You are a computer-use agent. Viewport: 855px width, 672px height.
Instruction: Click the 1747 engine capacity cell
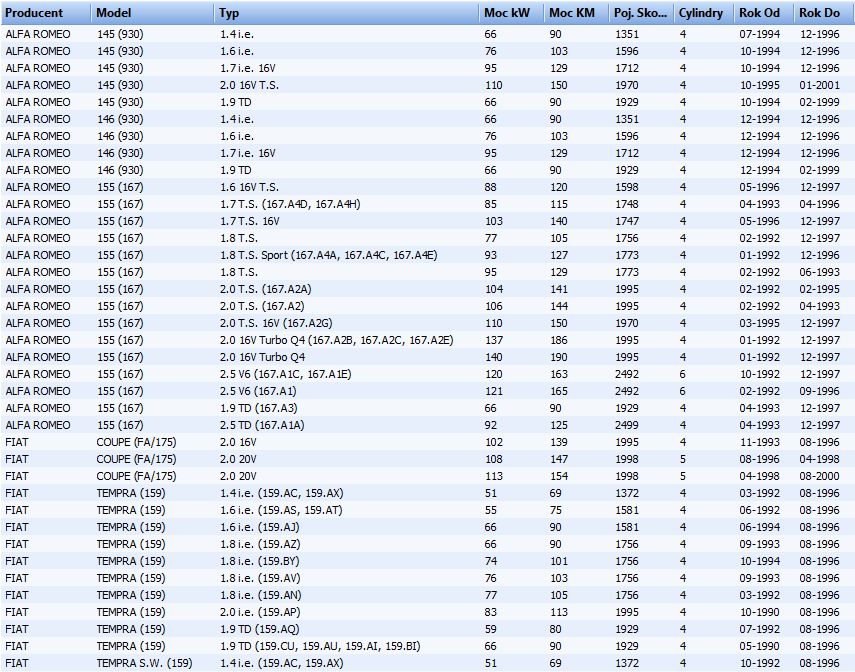pos(627,221)
